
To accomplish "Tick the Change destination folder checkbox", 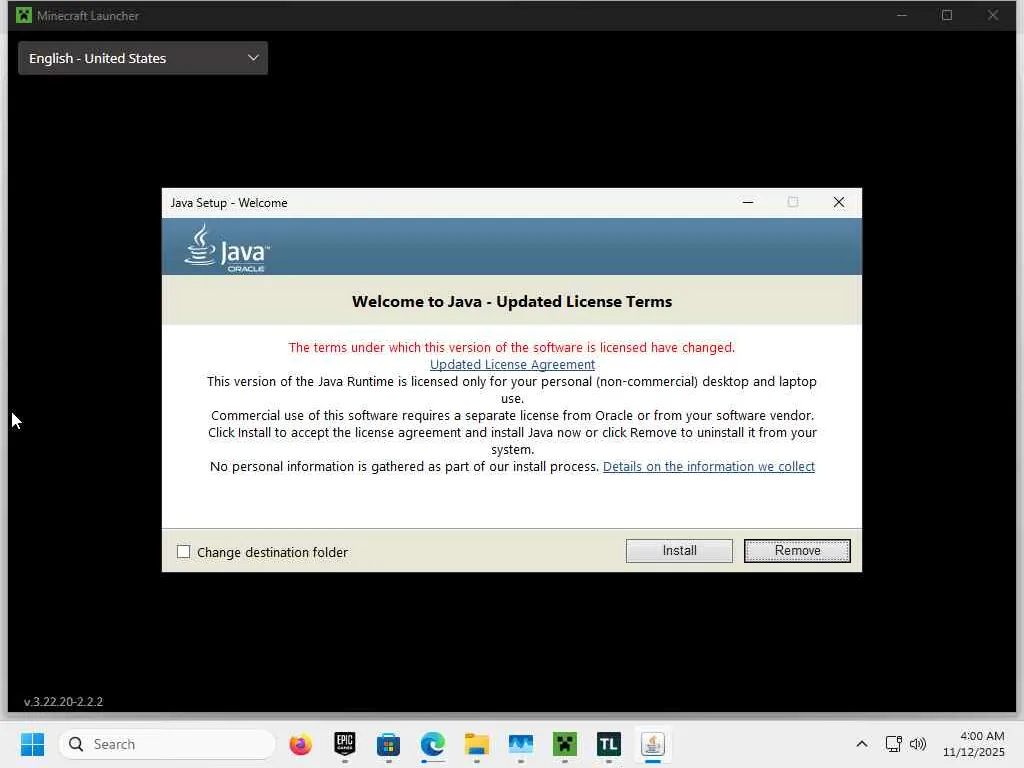I will 184,552.
